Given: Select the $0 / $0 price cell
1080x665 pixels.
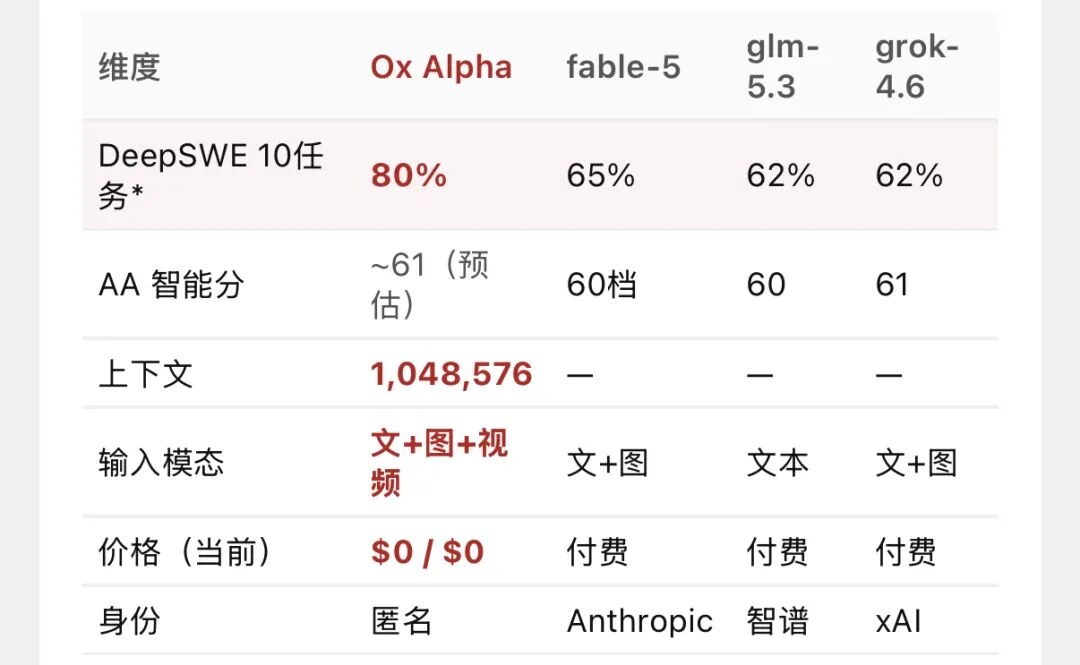Looking at the screenshot, I should [427, 552].
